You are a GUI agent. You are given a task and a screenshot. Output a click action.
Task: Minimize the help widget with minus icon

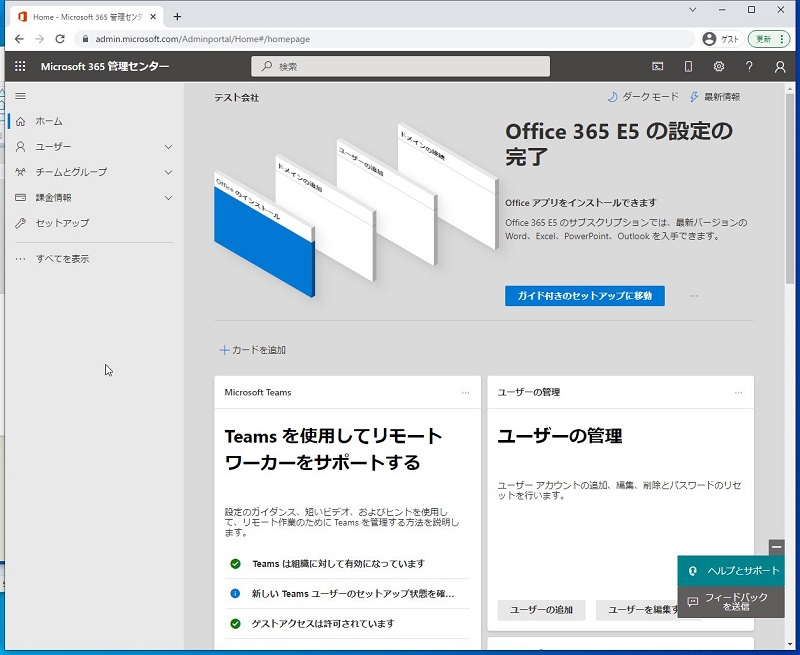pyautogui.click(x=777, y=547)
